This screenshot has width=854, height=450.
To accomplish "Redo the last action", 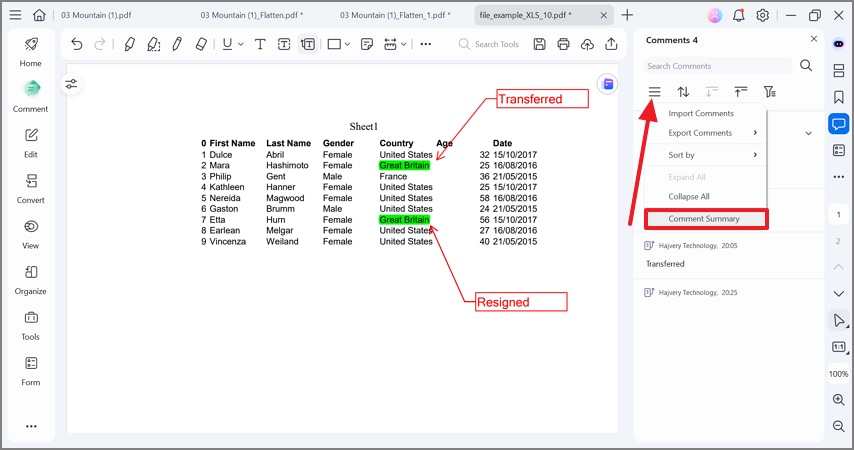I will (x=100, y=44).
